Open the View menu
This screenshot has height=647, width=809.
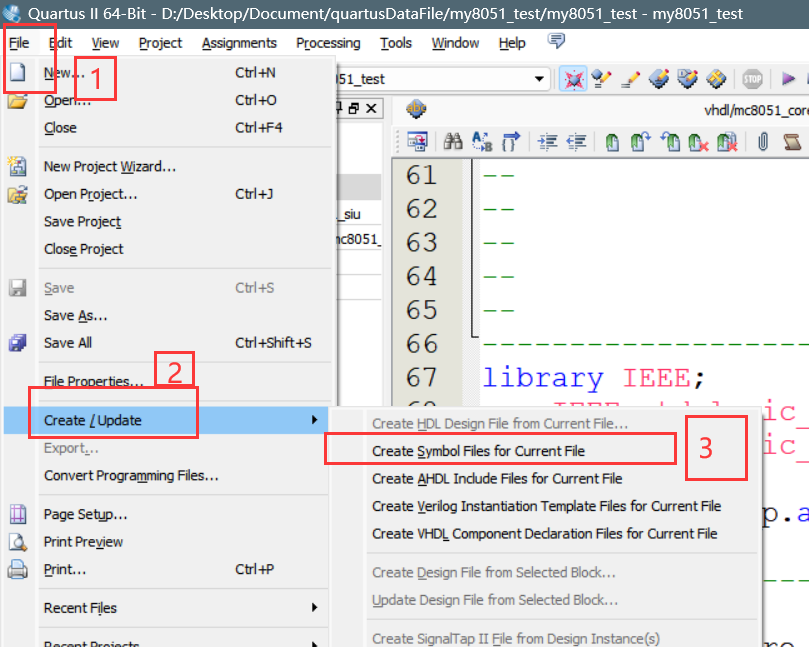pyautogui.click(x=105, y=43)
